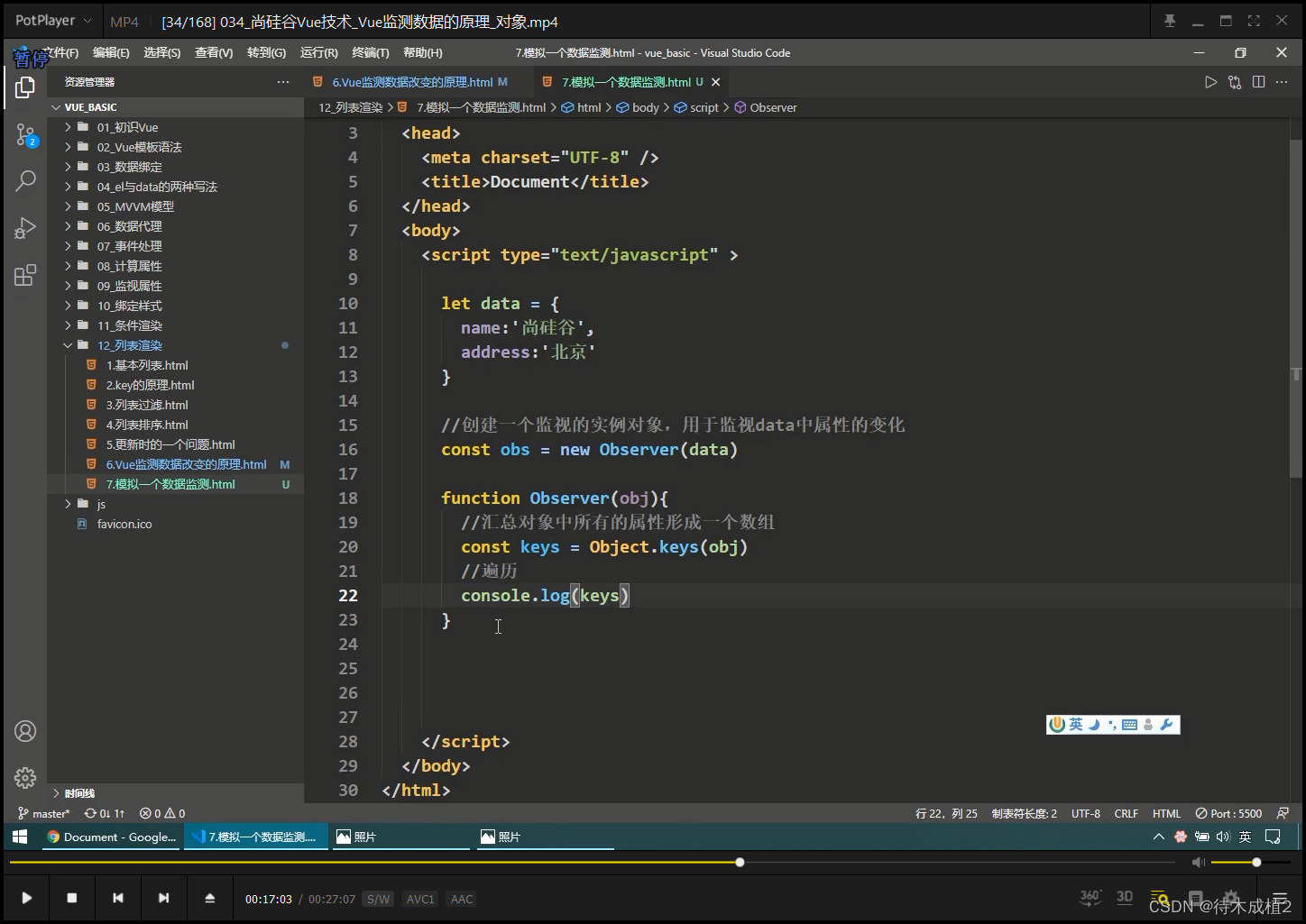Click the errors and warnings status item
This screenshot has width=1306, height=924.
click(x=162, y=813)
